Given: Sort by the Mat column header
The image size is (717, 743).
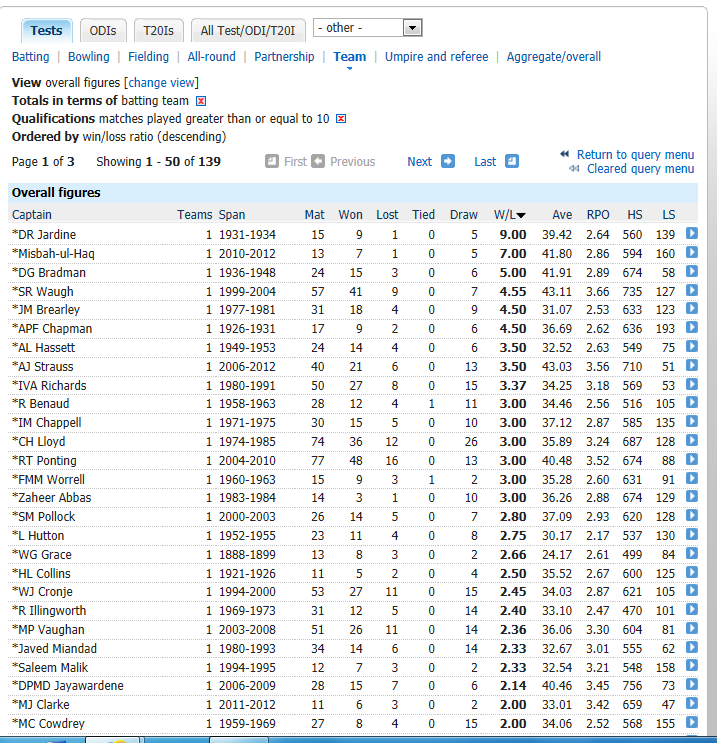Looking at the screenshot, I should pyautogui.click(x=315, y=215).
